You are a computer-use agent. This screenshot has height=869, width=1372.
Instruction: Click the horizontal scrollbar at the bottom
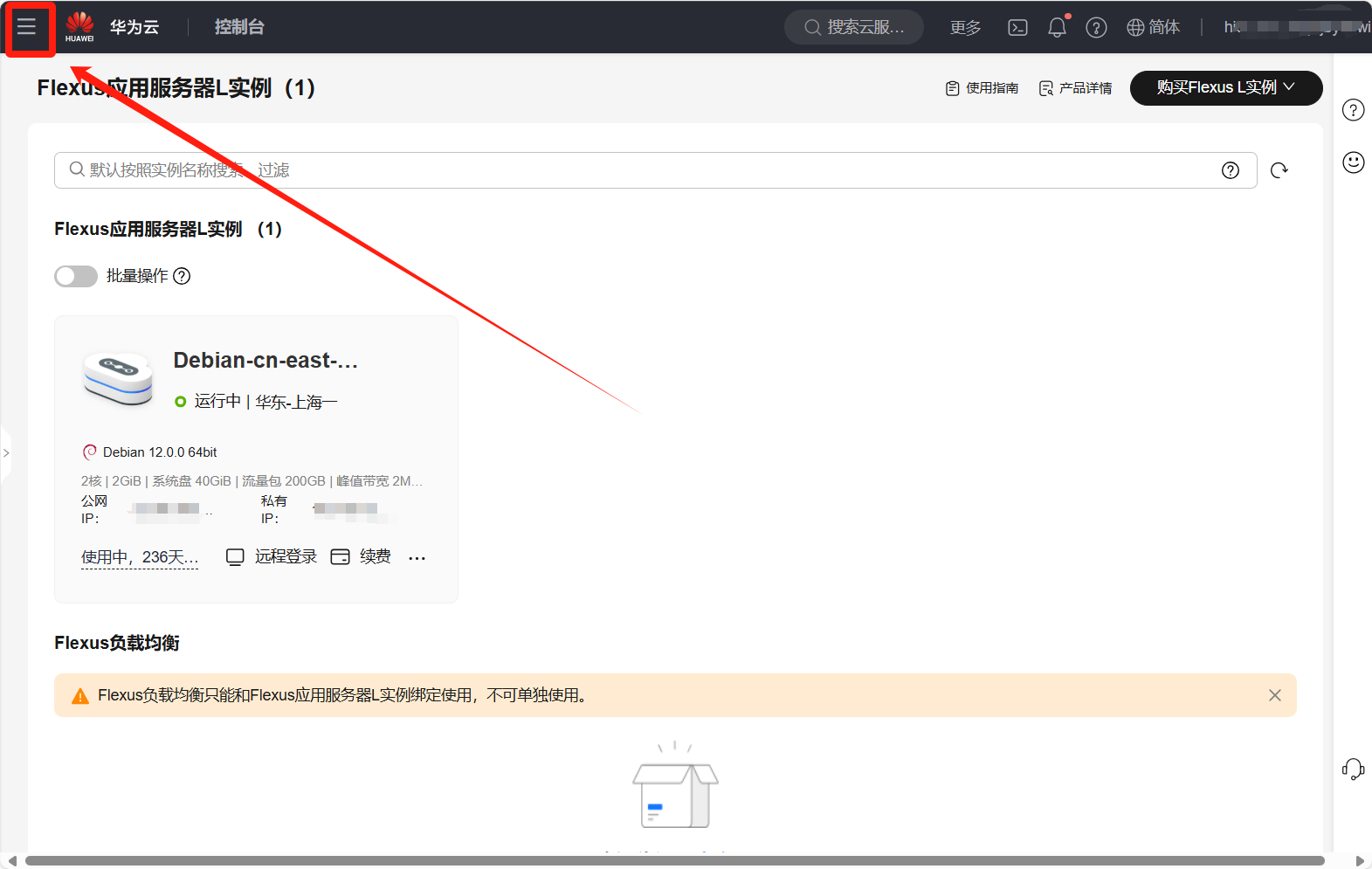click(x=674, y=861)
